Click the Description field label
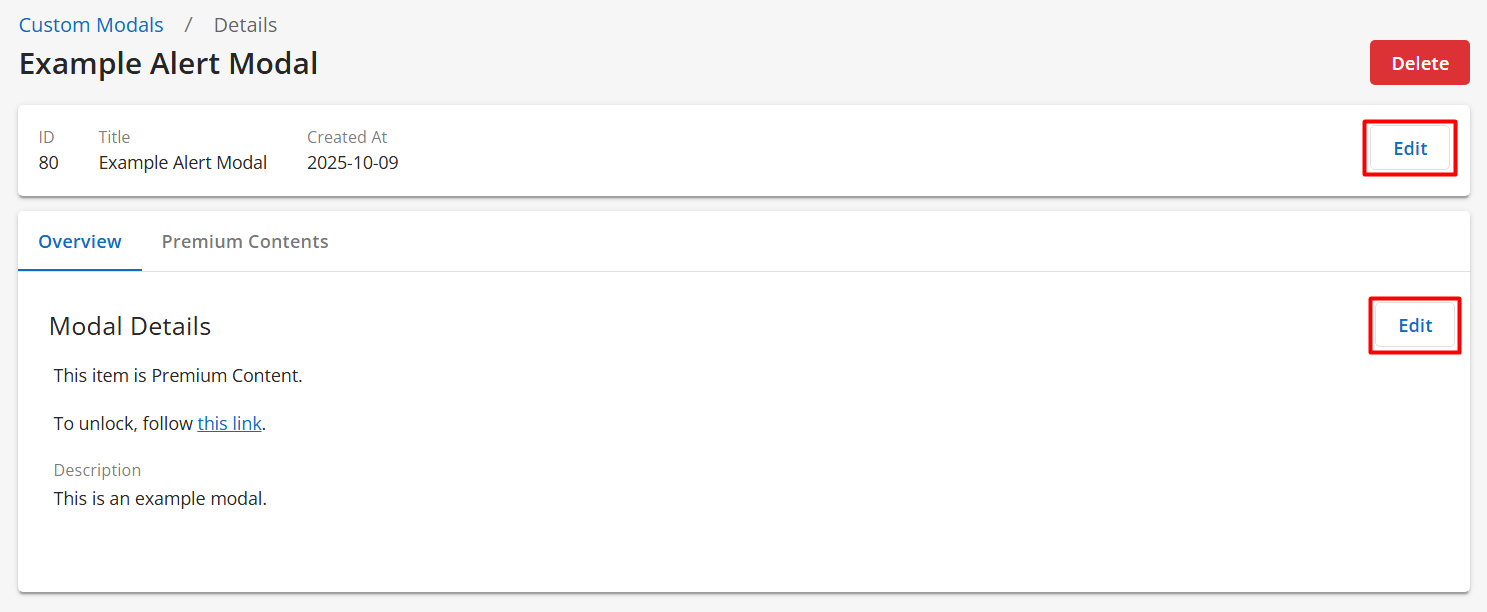Screen dimensions: 1487x612 97,470
